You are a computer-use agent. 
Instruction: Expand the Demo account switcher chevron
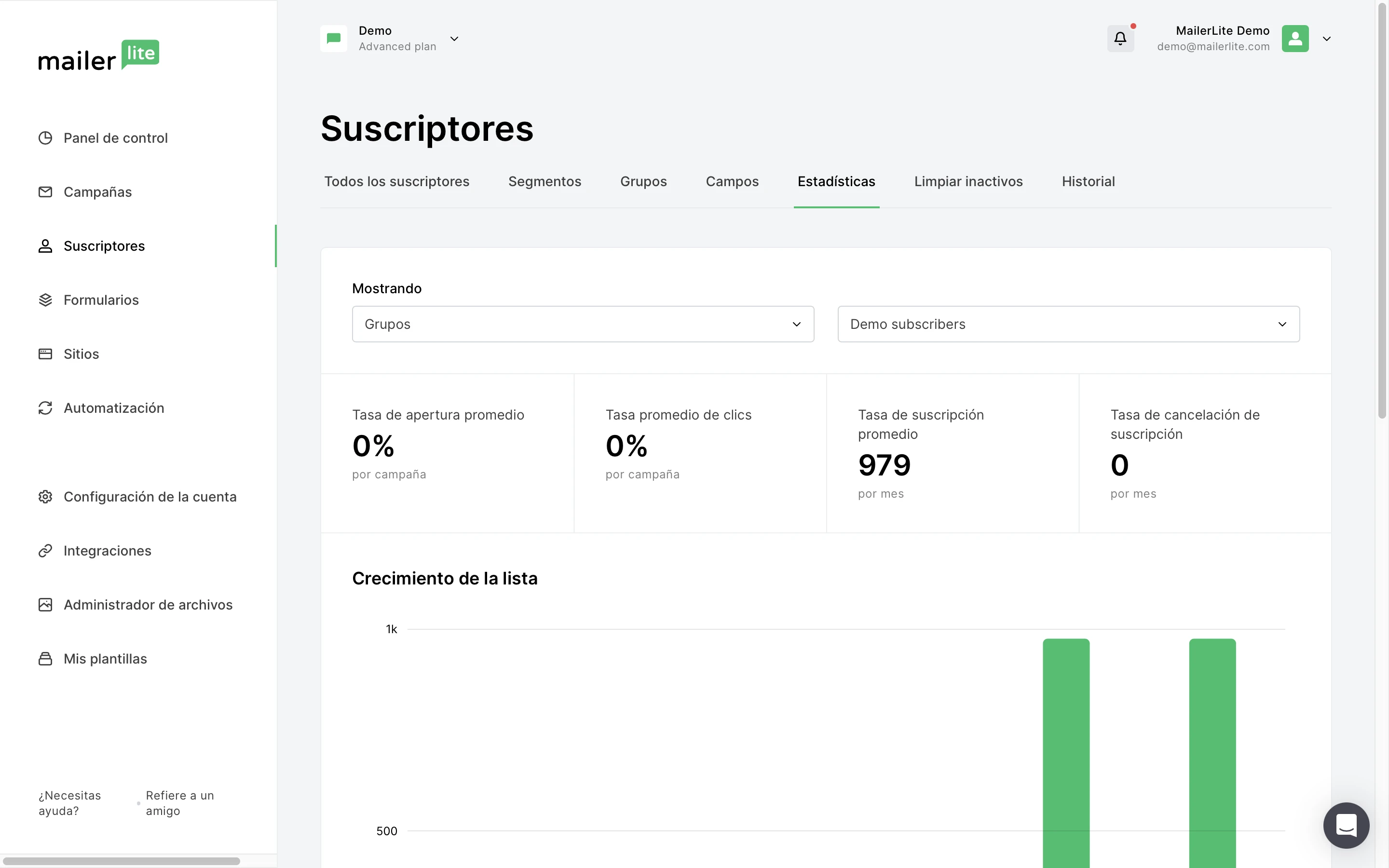click(x=454, y=39)
